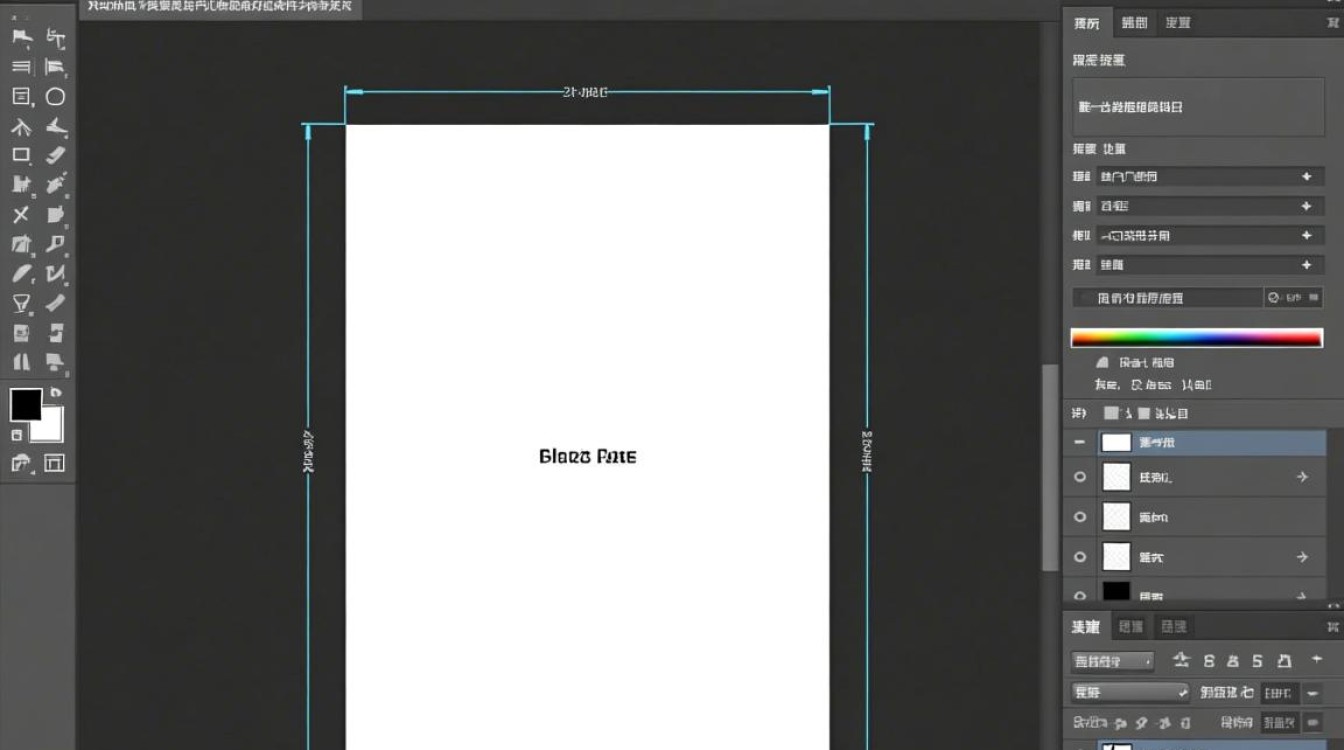Select the X-shaped tool in left toolbar
The height and width of the screenshot is (750, 1344).
pos(20,215)
